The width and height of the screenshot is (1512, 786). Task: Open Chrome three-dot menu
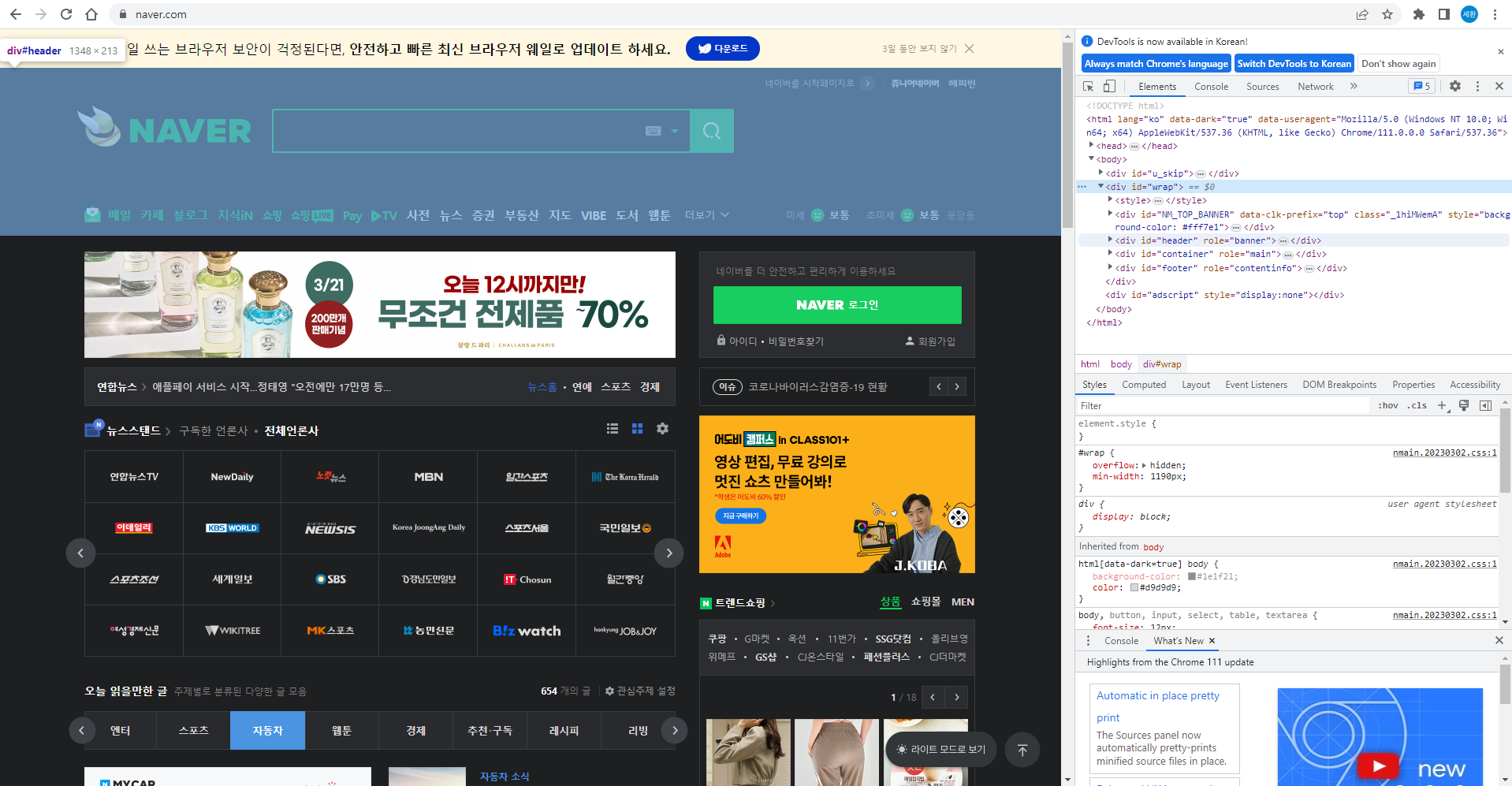point(1495,14)
